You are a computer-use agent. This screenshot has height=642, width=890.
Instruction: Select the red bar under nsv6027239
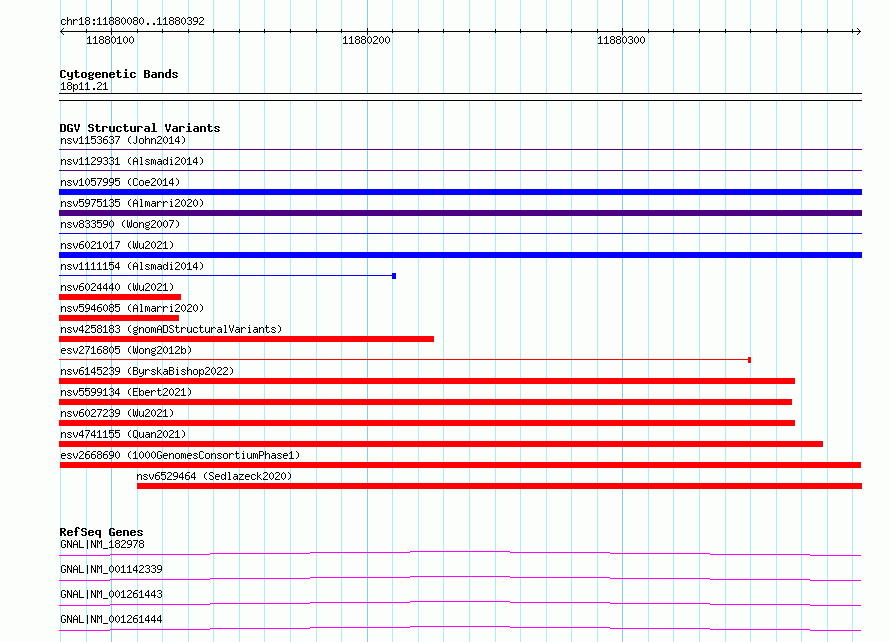tap(427, 423)
